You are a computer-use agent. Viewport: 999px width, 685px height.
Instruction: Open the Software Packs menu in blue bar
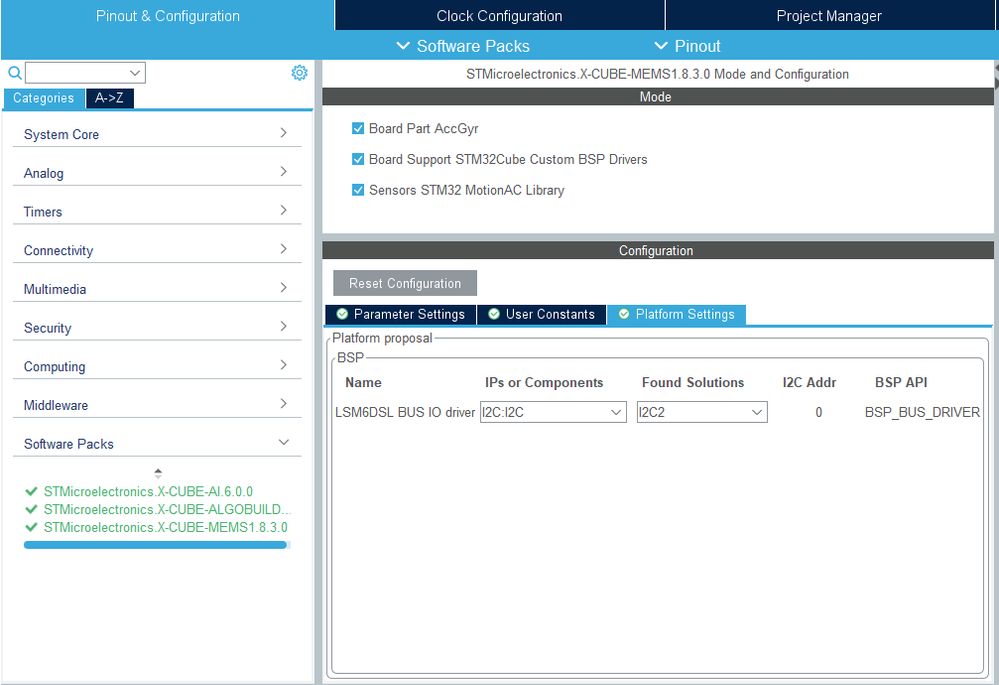[463, 46]
